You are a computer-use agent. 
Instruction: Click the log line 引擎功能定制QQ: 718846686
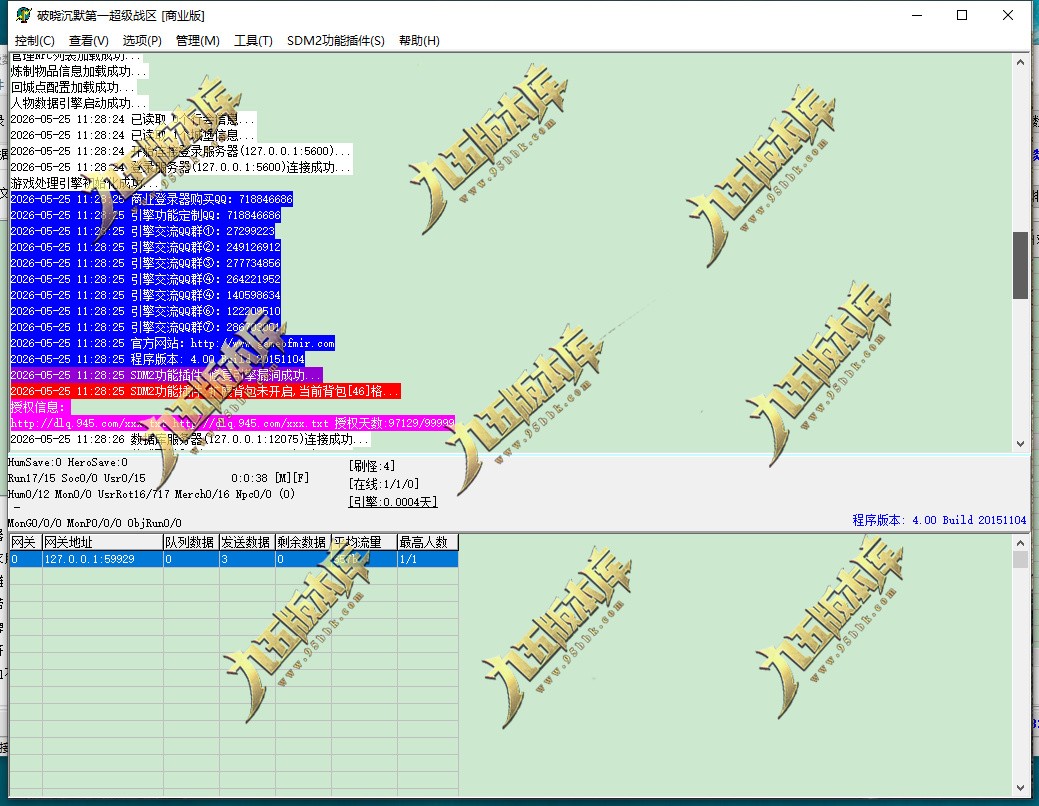[x=146, y=215]
